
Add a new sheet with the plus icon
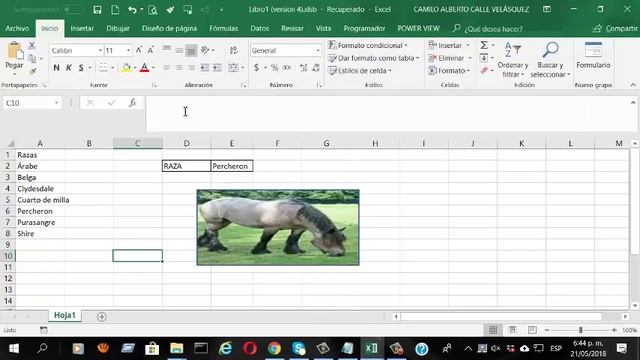click(x=102, y=316)
